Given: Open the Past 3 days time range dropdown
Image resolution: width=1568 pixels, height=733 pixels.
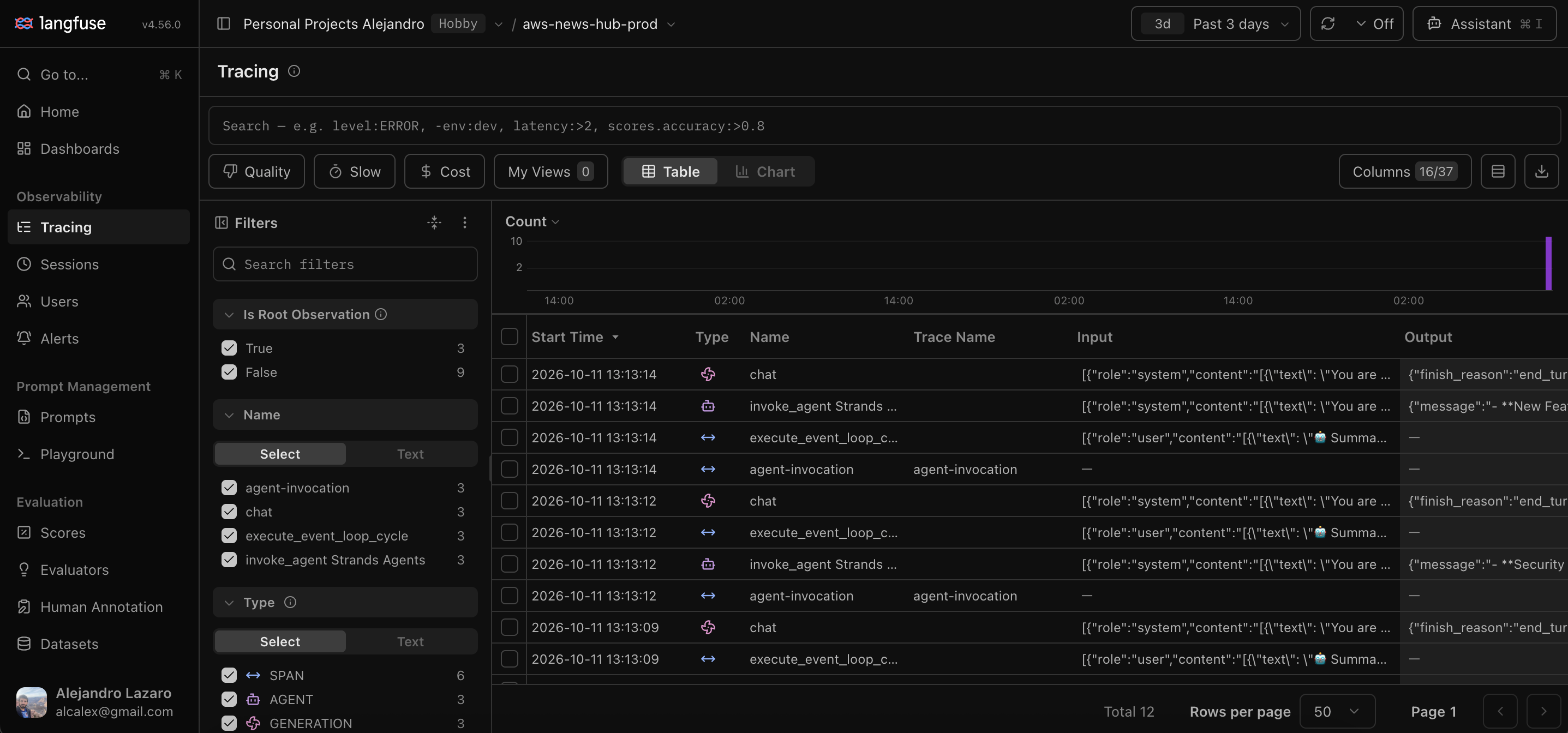Looking at the screenshot, I should [1215, 24].
